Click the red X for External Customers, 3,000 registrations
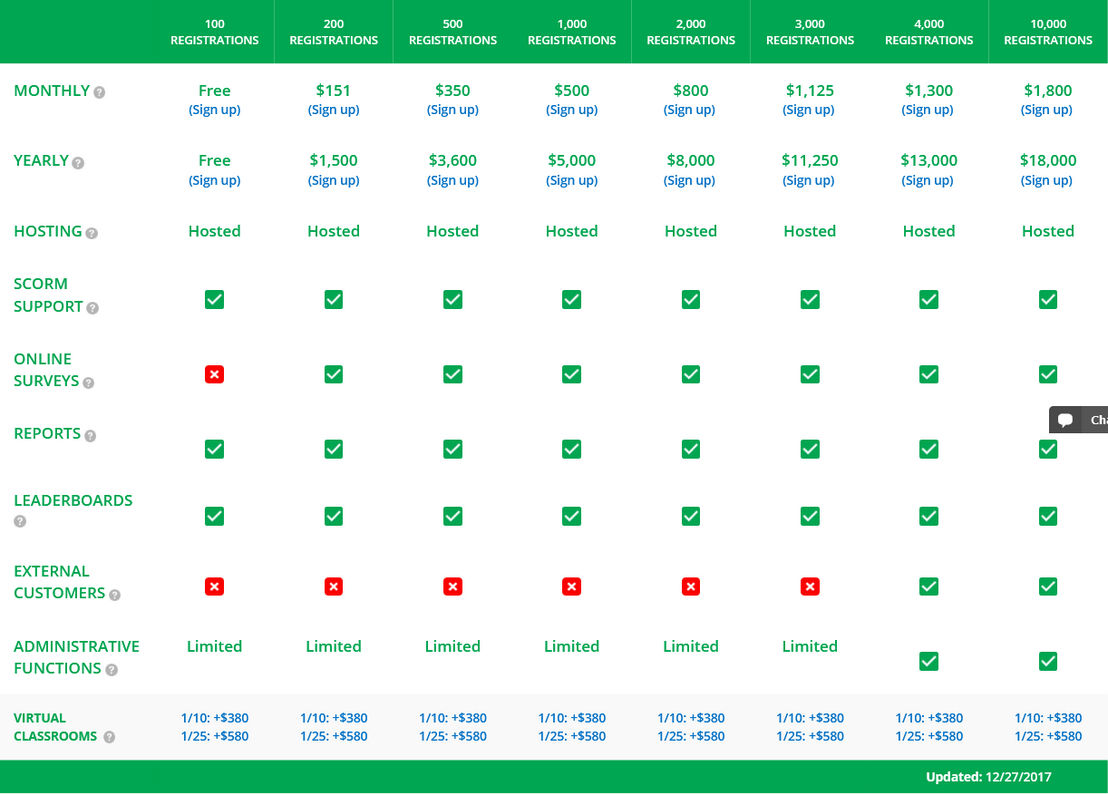This screenshot has height=794, width=1108. pos(810,586)
